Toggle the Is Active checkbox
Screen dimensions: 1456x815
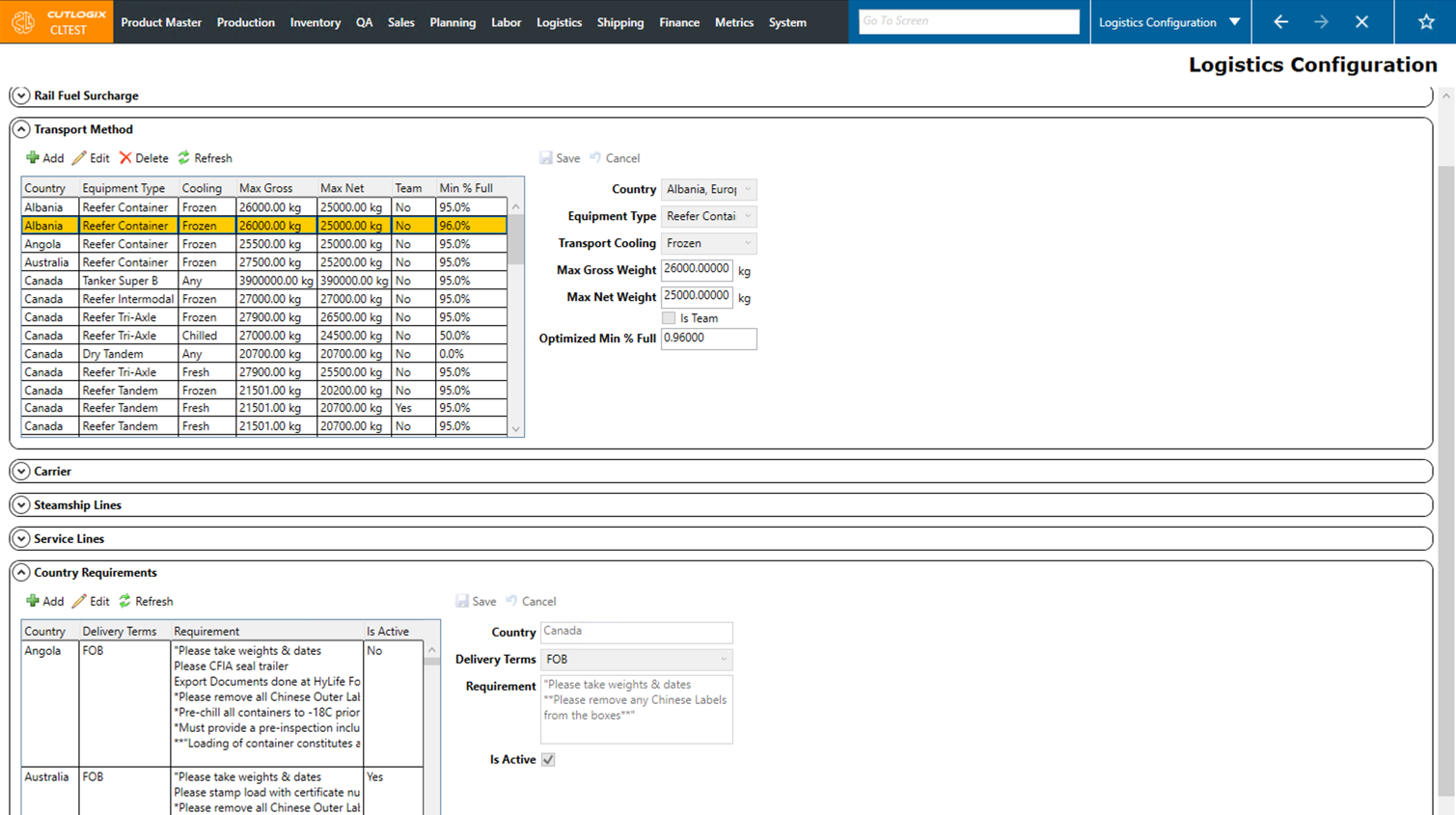point(548,760)
